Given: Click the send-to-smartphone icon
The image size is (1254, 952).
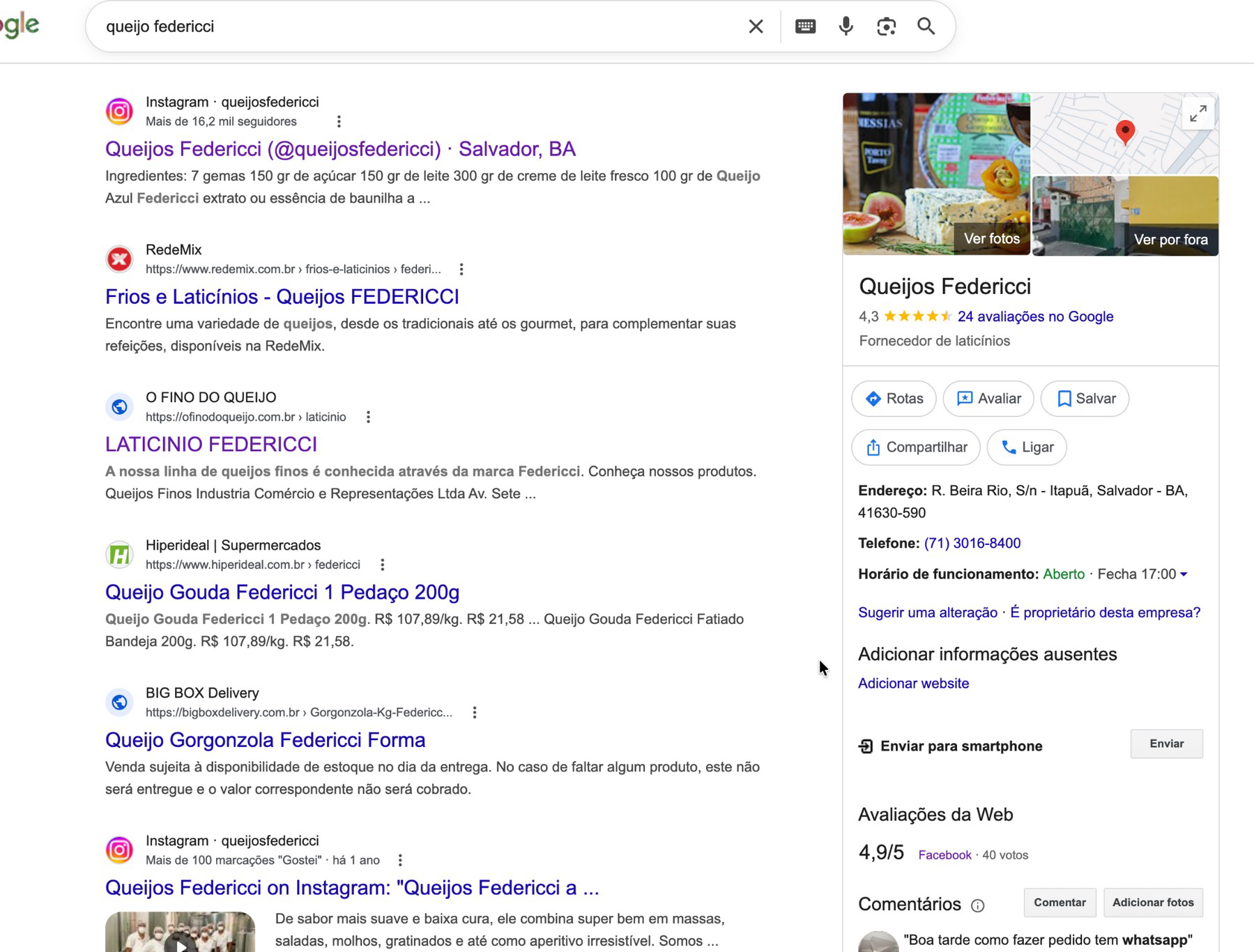Looking at the screenshot, I should [866, 746].
